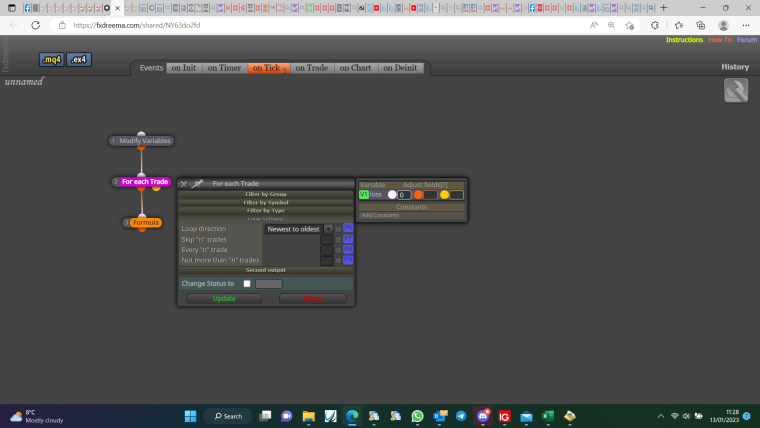
Task: Click the white circle output swatch
Action: 392,195
